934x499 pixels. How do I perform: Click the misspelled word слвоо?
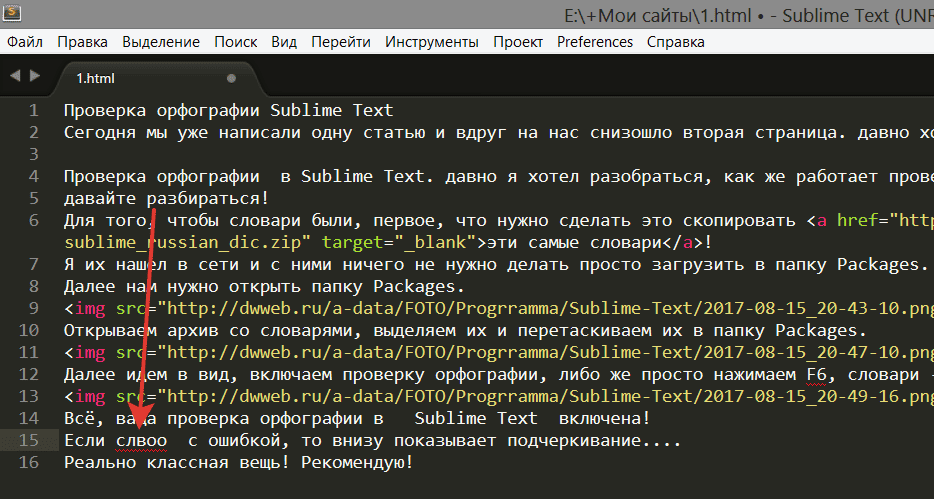[141, 440]
